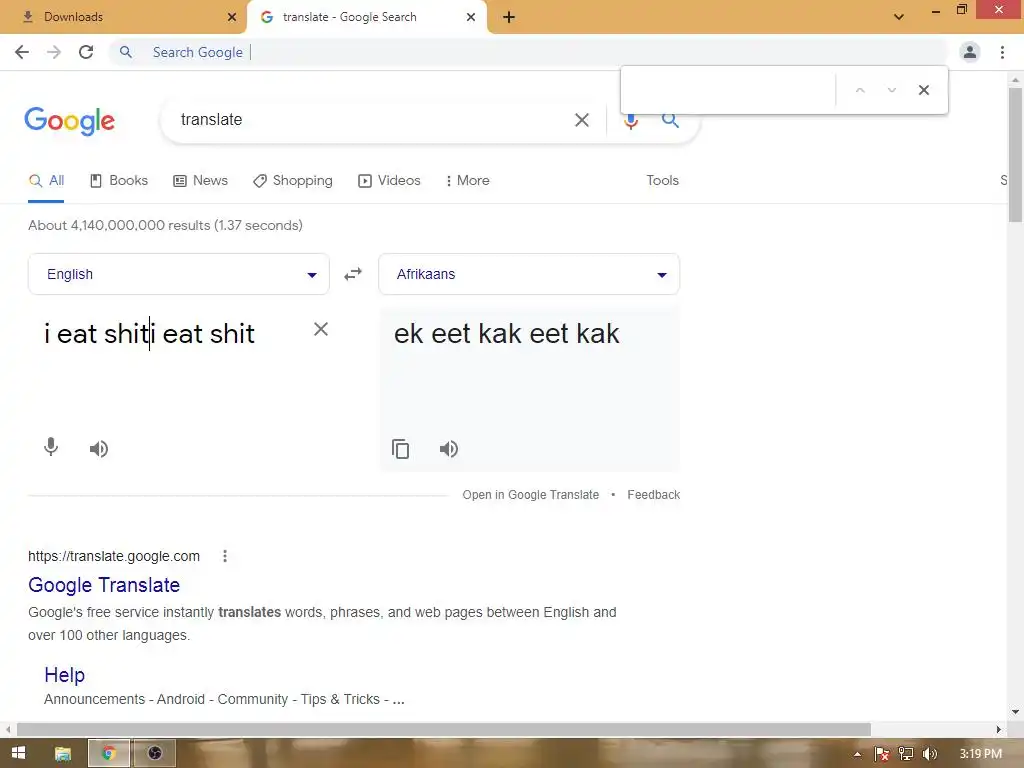Open File Explorer from taskbar
Image resolution: width=1024 pixels, height=768 pixels.
coord(63,753)
